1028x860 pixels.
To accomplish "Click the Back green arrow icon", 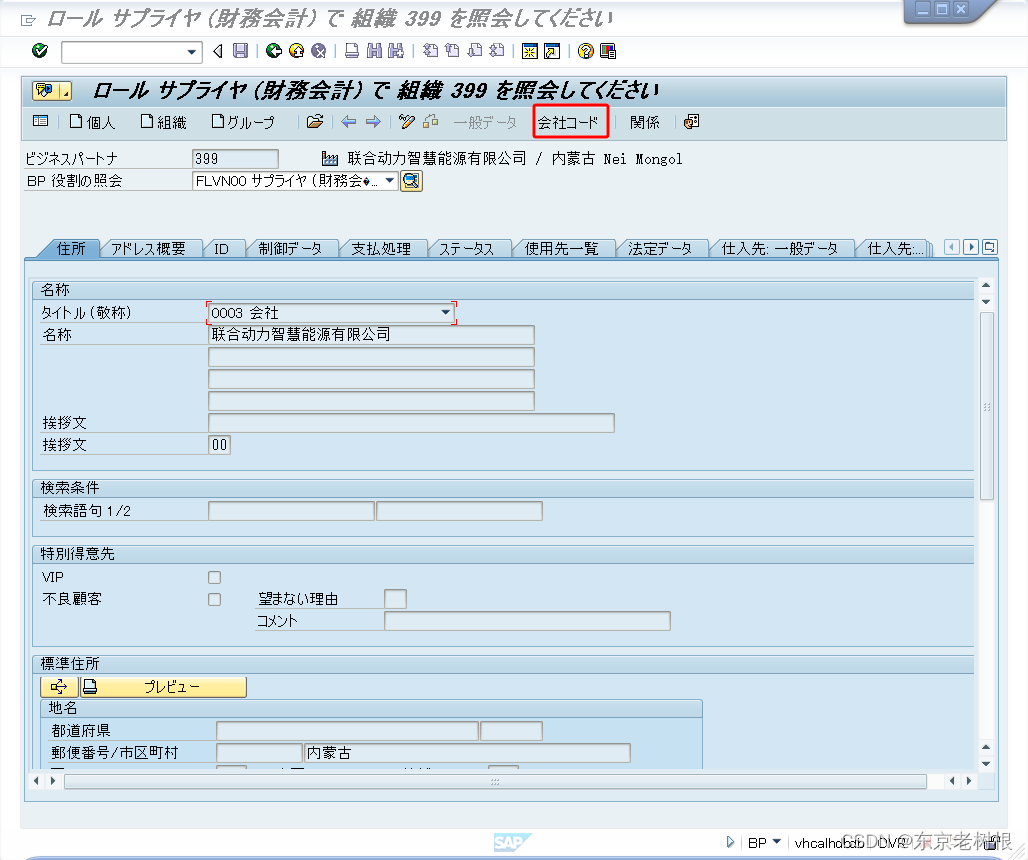I will point(273,50).
